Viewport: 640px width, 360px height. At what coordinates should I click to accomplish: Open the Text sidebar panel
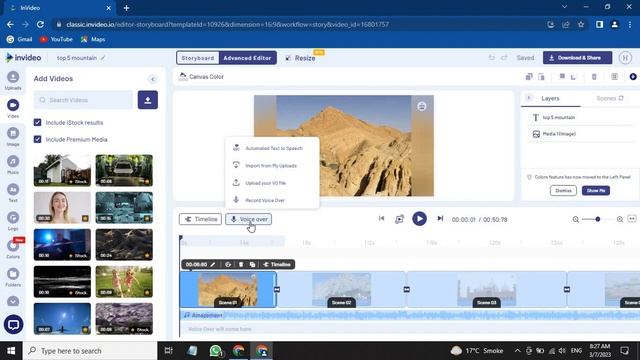13,193
